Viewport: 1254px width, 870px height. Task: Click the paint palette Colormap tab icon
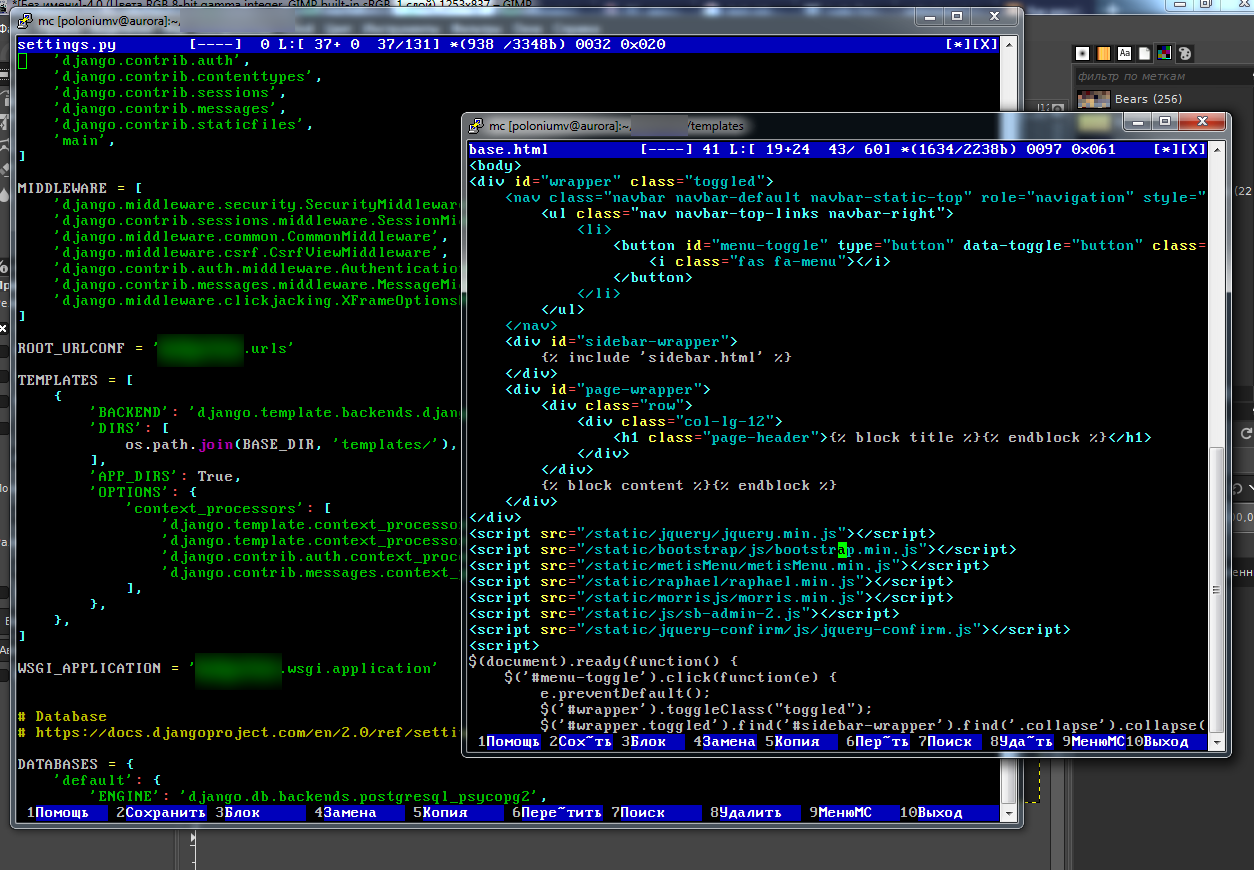point(1185,53)
